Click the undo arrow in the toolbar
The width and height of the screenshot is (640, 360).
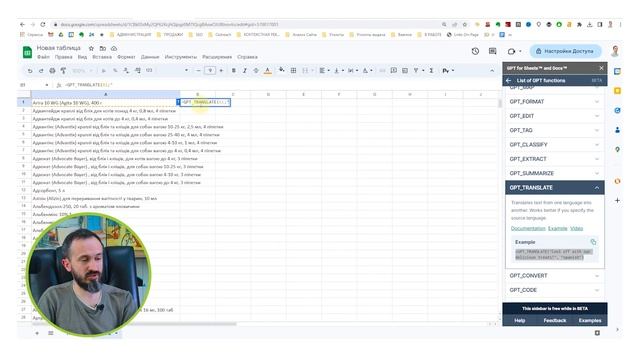point(30,71)
